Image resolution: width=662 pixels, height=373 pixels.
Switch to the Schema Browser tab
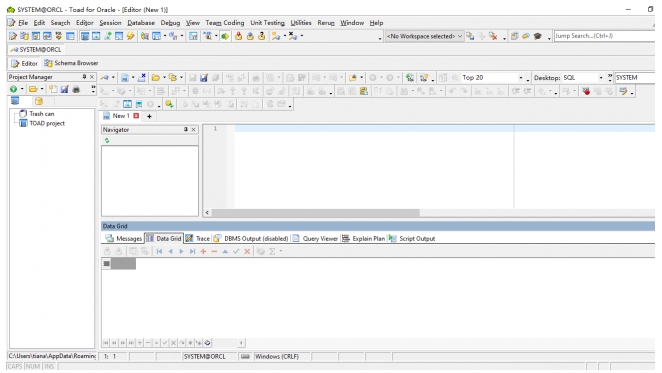[x=72, y=63]
